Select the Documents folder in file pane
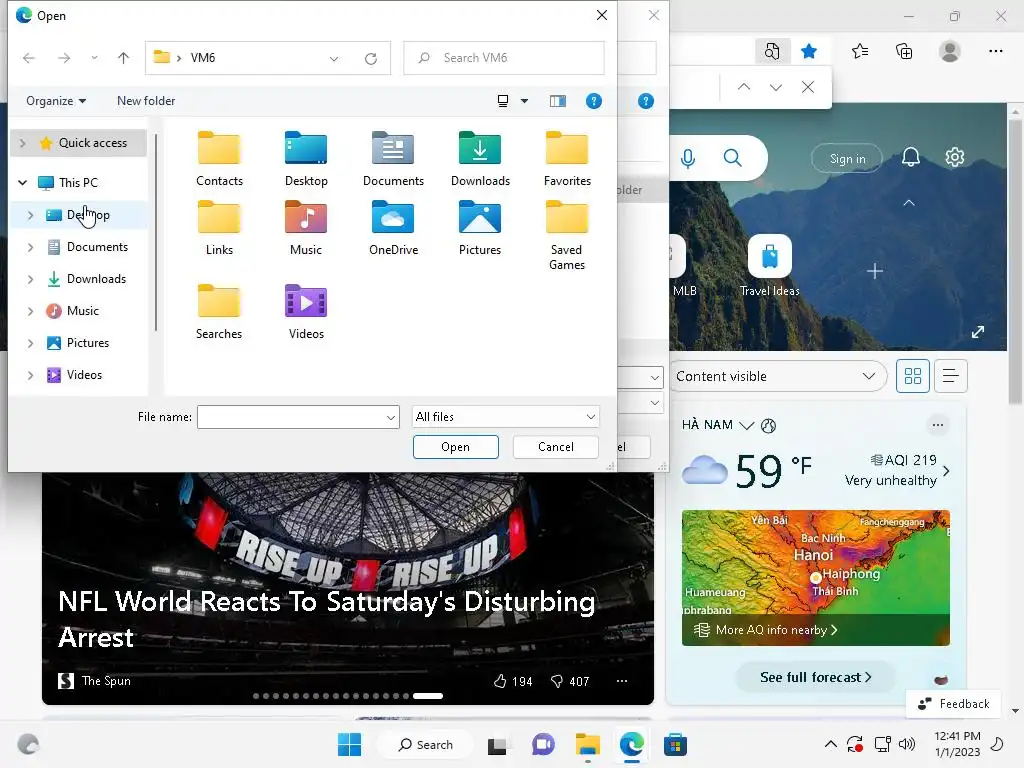 tap(393, 159)
